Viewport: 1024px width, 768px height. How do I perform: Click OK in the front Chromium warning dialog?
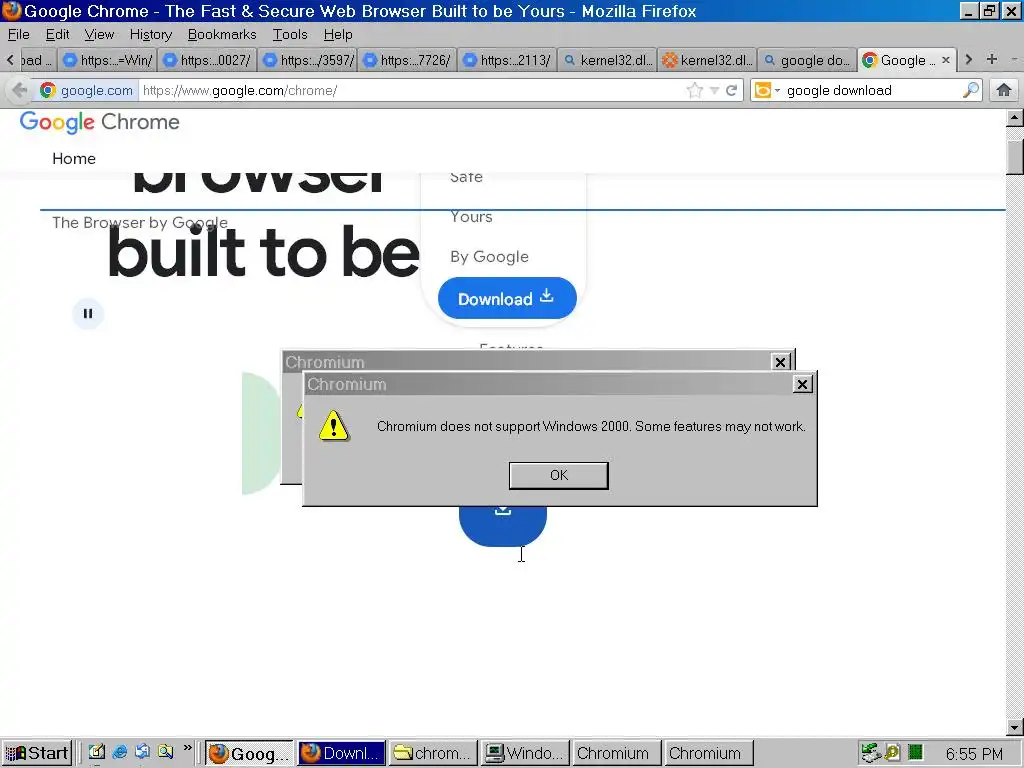[558, 475]
